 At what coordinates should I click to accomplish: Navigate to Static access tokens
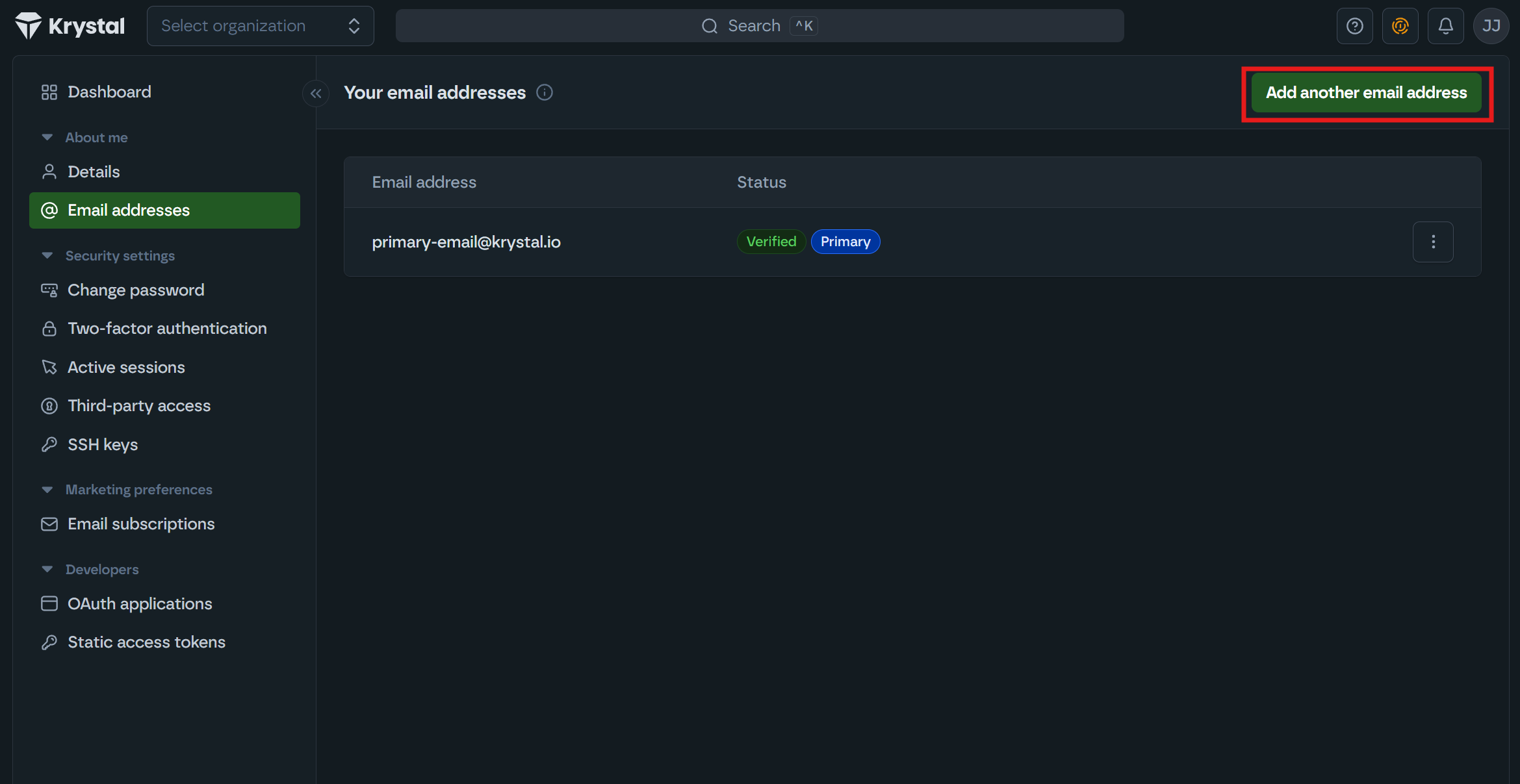pyautogui.click(x=146, y=642)
